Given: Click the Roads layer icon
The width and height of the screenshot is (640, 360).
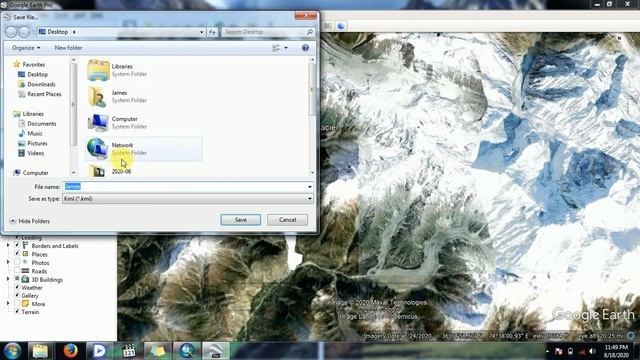Looking at the screenshot, I should [x=25, y=271].
